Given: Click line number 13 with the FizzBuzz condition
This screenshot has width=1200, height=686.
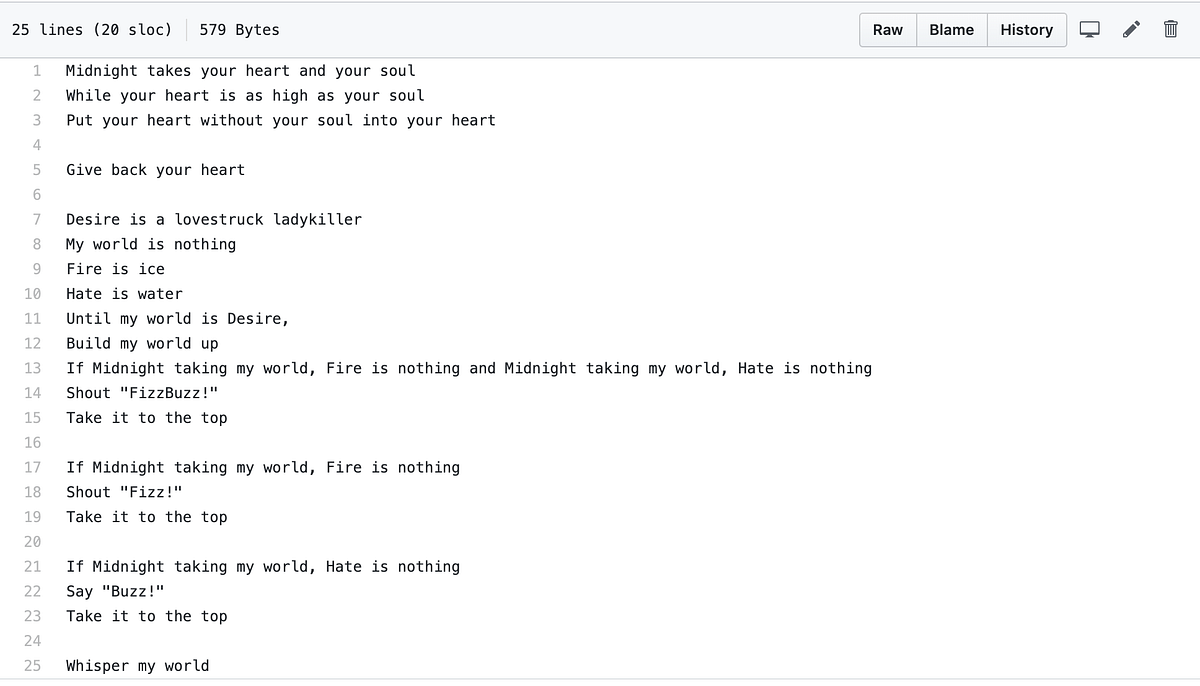Looking at the screenshot, I should point(32,368).
